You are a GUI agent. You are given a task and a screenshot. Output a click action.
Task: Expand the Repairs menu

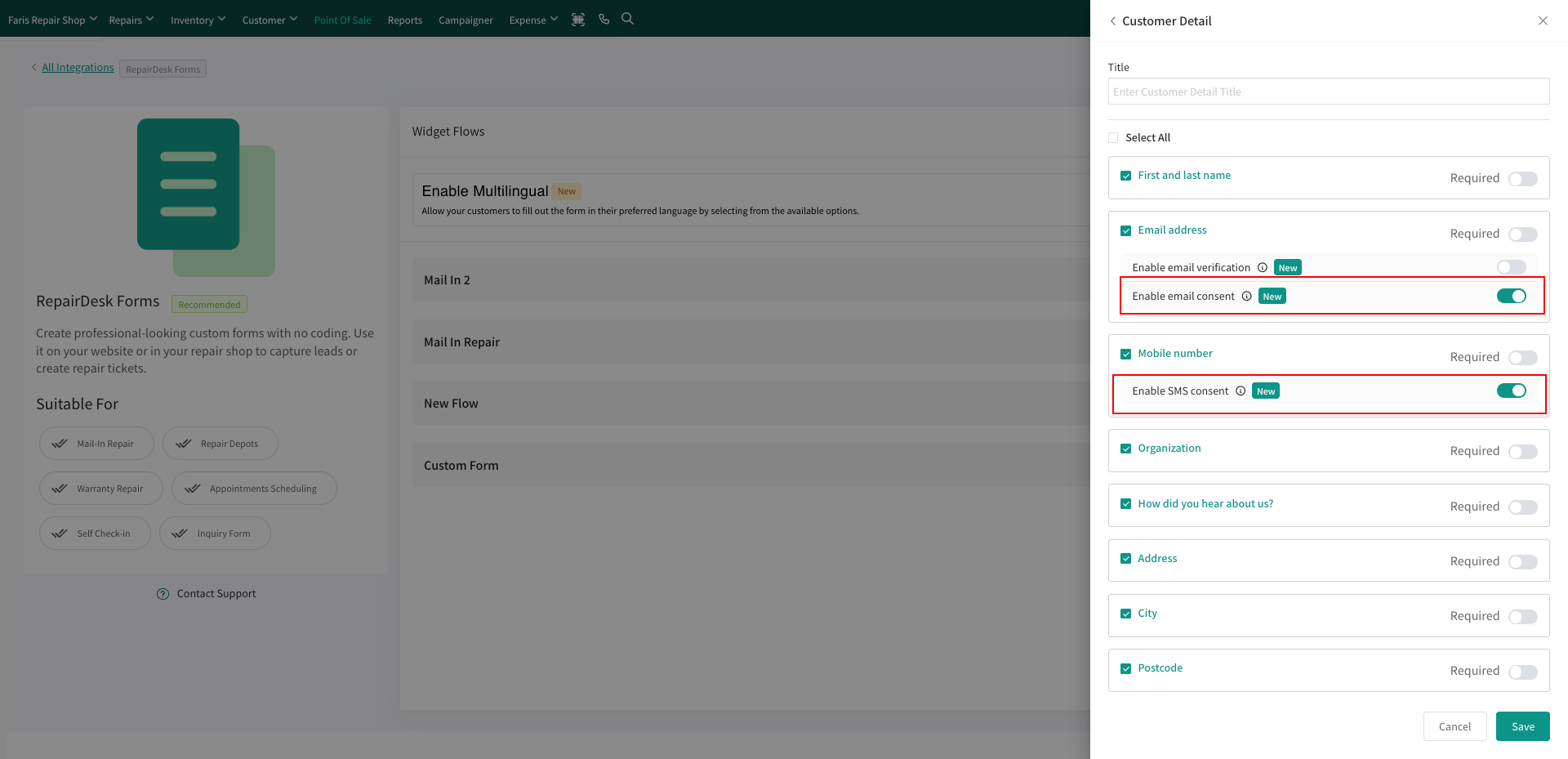tap(131, 20)
